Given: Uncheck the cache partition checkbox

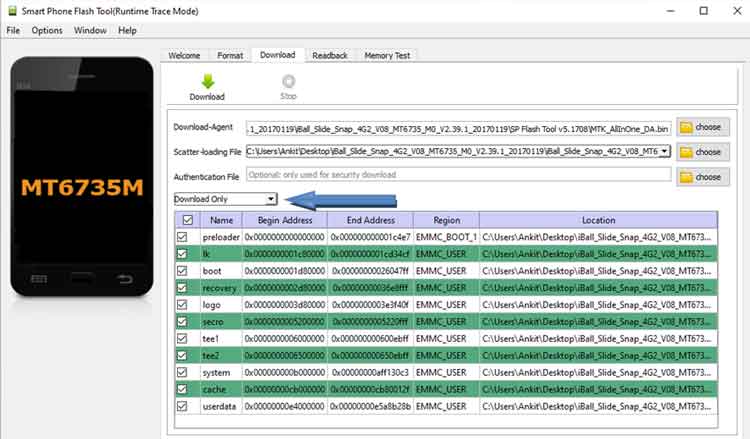Looking at the screenshot, I should click(182, 389).
